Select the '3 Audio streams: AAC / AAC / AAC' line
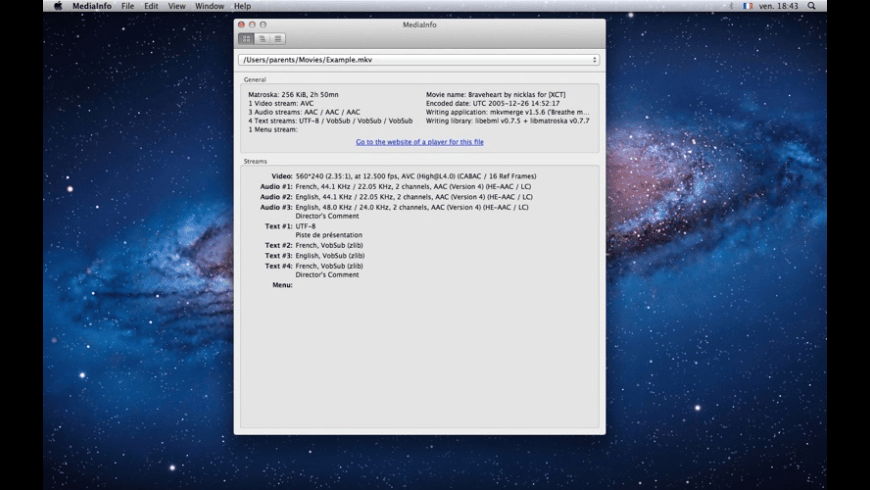 coord(304,112)
